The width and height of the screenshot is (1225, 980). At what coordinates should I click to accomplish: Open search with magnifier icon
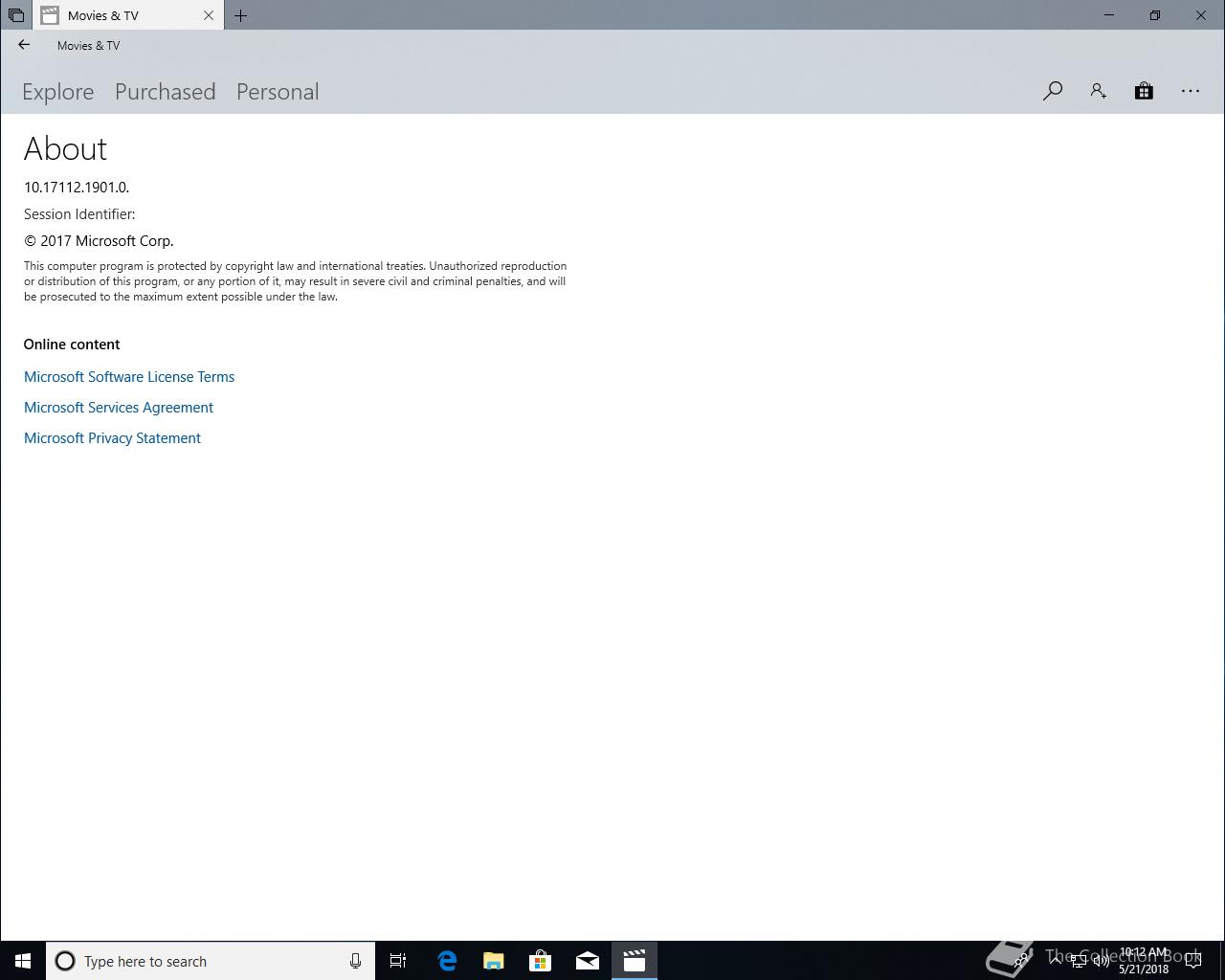click(x=1052, y=91)
